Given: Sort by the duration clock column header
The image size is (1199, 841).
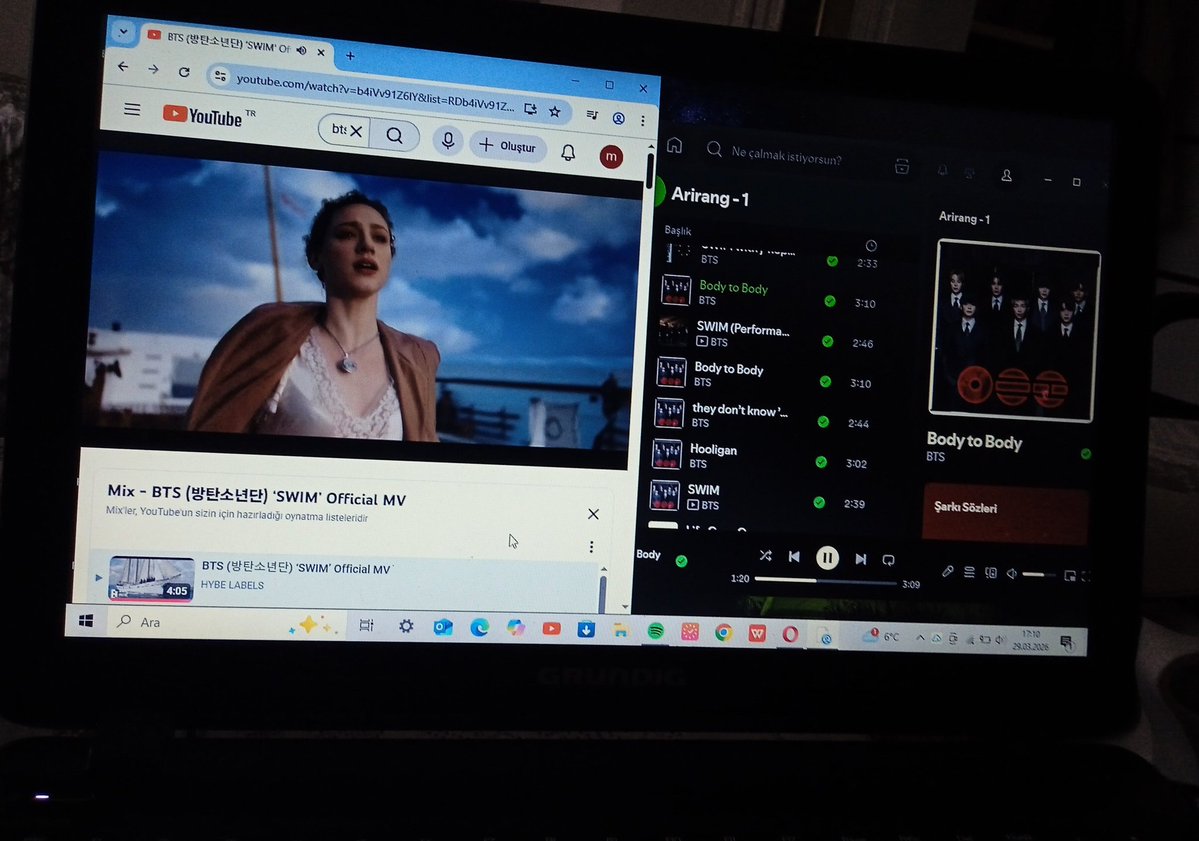Looking at the screenshot, I should click(x=871, y=245).
